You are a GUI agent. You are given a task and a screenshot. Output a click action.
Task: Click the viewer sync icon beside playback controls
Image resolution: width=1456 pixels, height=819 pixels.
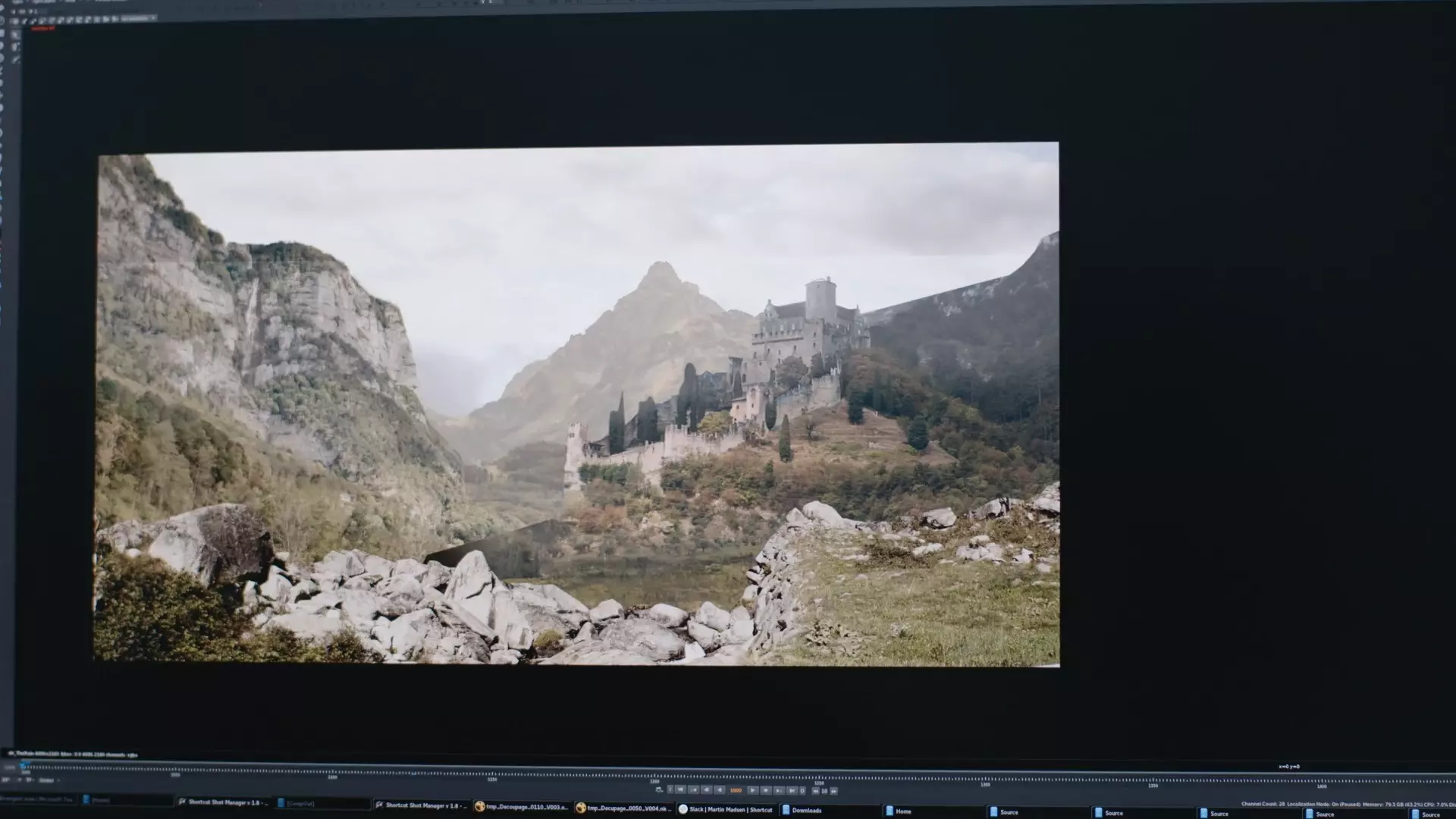[x=659, y=789]
